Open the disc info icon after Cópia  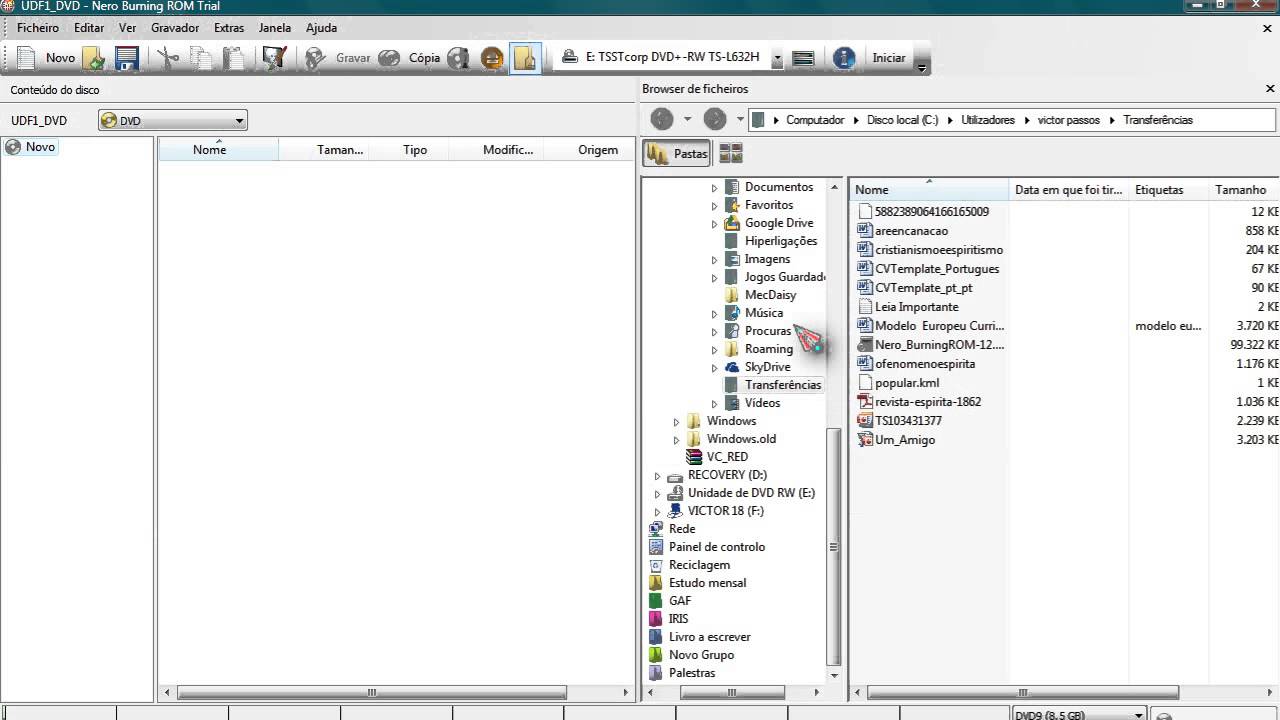pos(459,58)
